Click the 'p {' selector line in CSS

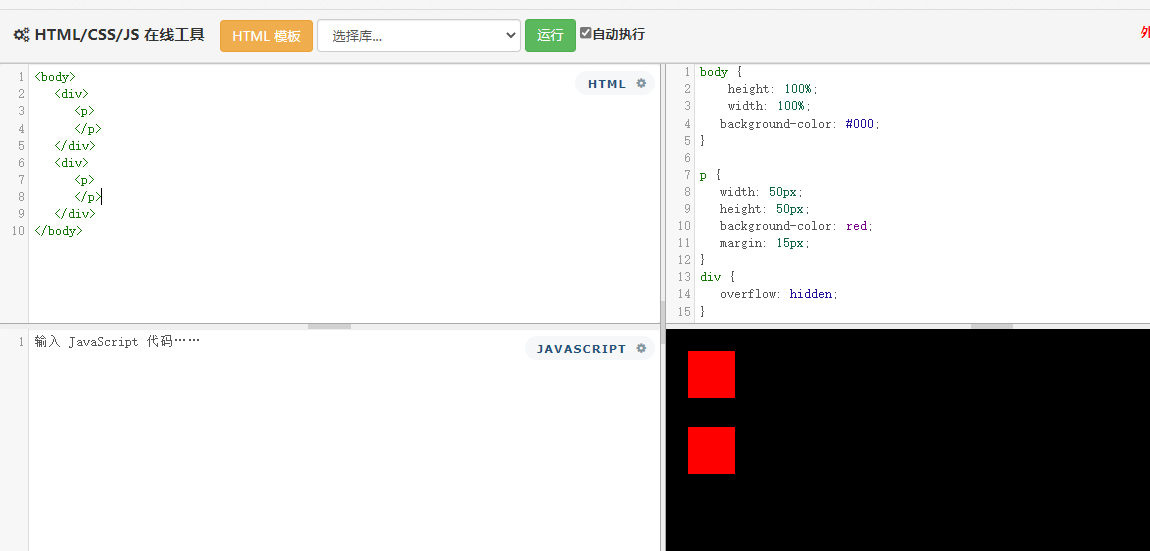pos(711,175)
